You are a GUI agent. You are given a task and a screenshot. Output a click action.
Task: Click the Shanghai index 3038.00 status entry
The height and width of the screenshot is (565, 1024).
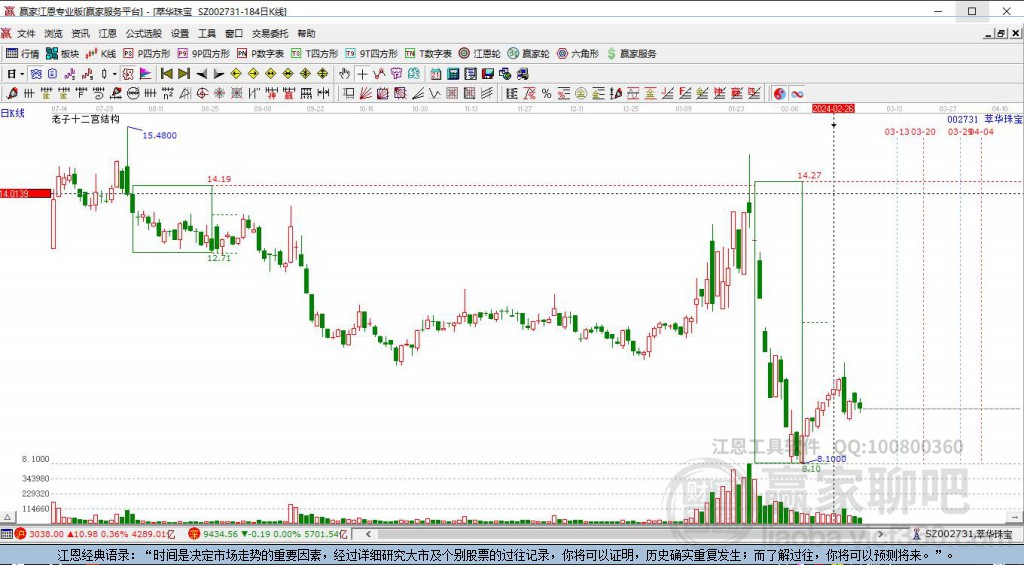[95, 534]
